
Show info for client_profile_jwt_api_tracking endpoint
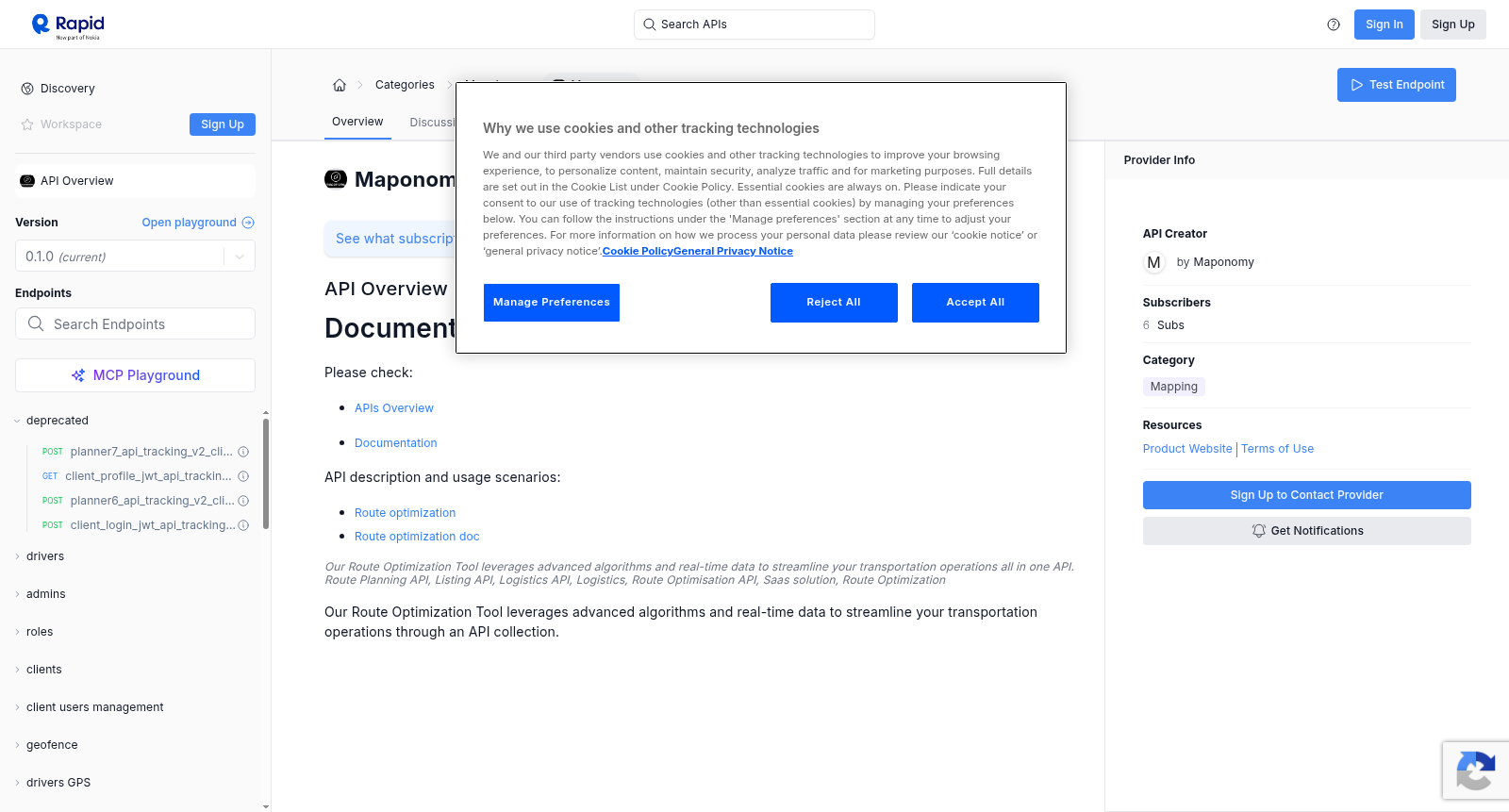coord(243,476)
